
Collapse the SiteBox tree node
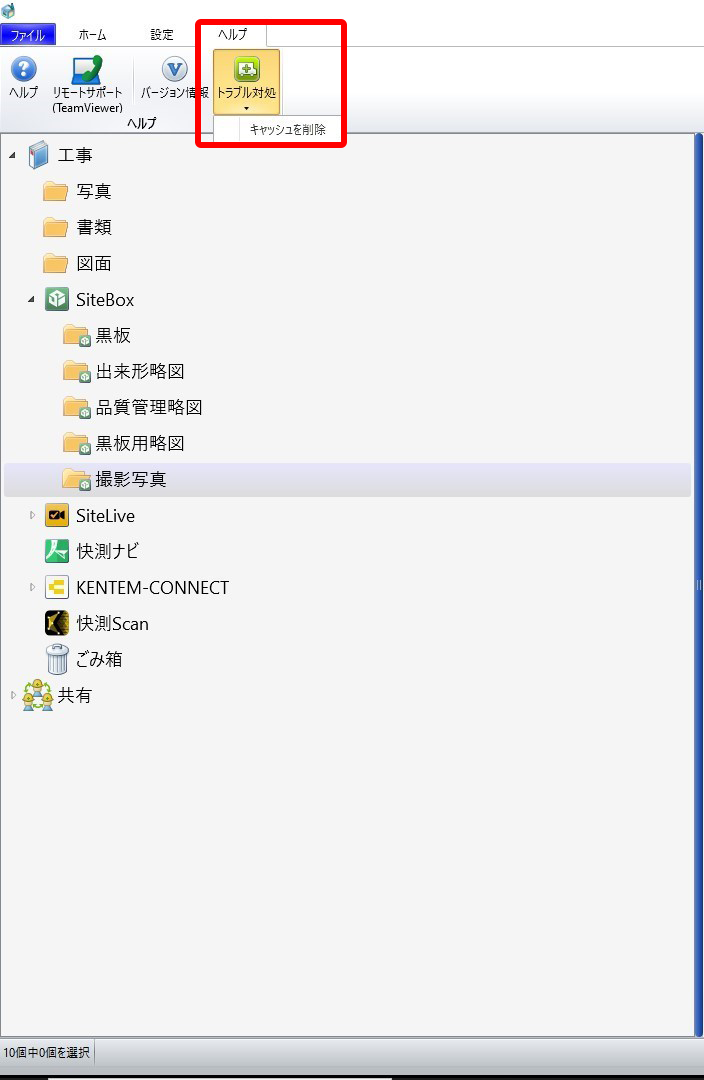pyautogui.click(x=32, y=300)
